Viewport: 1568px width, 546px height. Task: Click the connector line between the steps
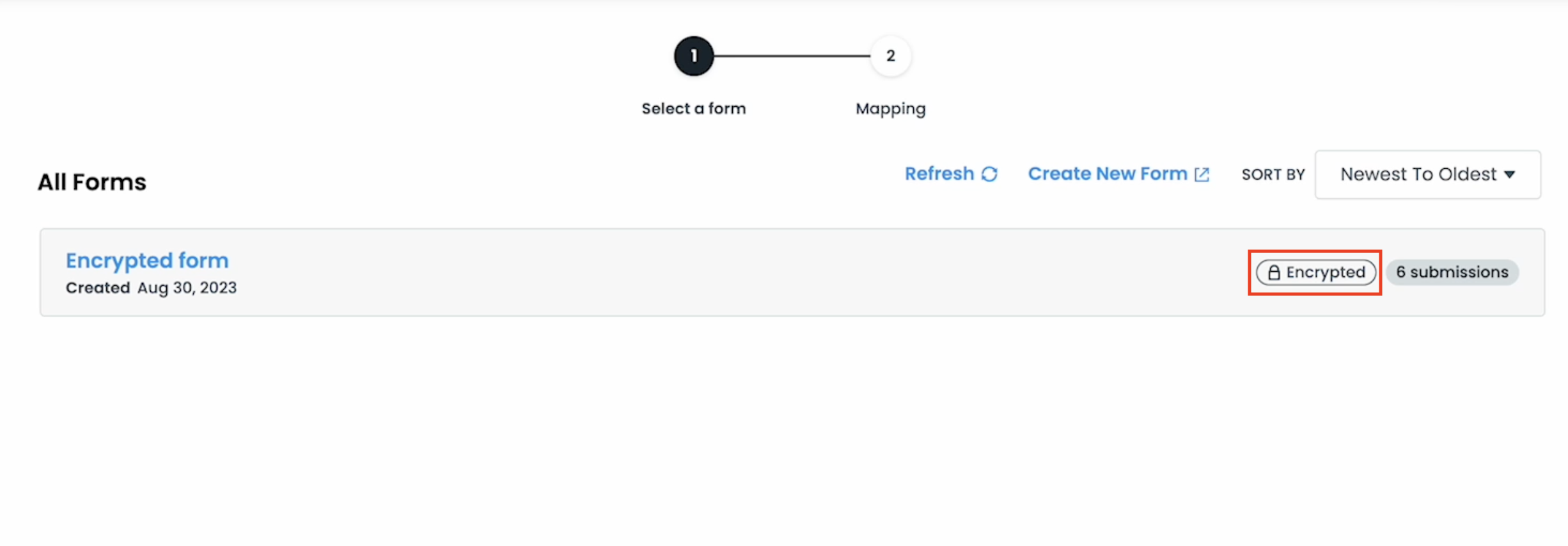pos(792,56)
